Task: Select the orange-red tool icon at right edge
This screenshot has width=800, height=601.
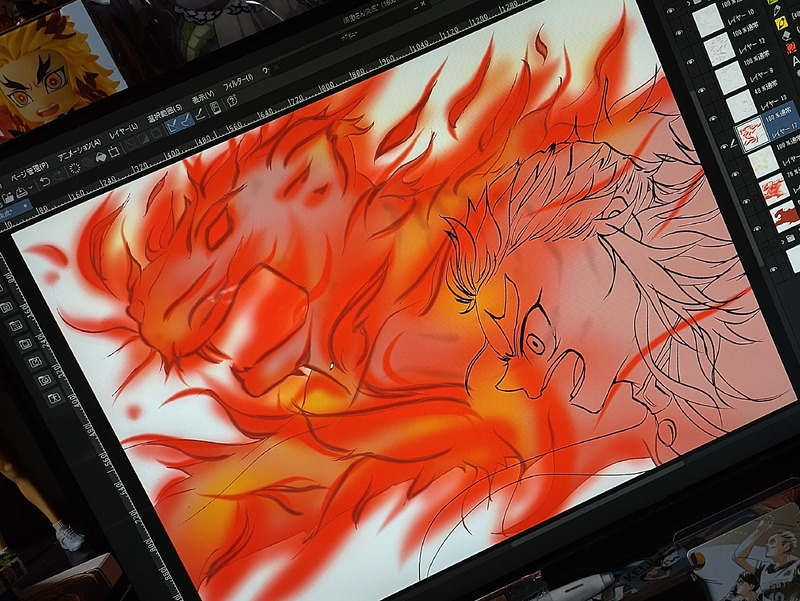Action: (791, 48)
